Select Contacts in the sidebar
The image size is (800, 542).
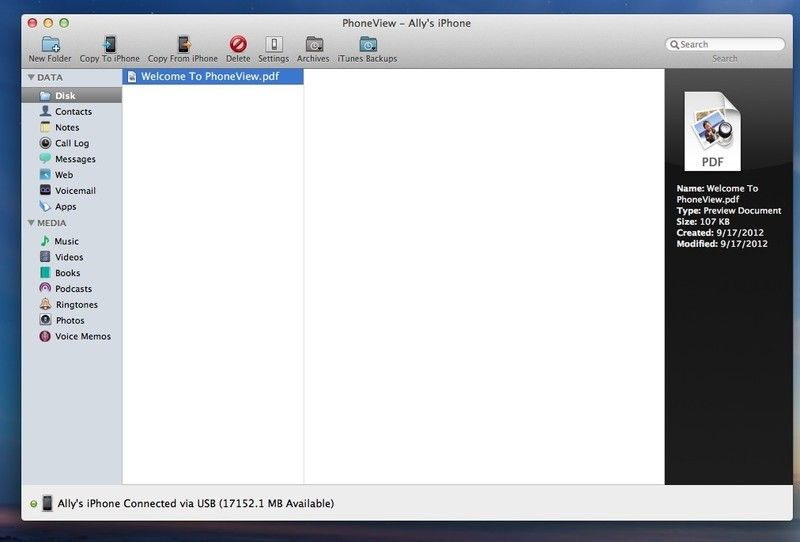pos(73,112)
